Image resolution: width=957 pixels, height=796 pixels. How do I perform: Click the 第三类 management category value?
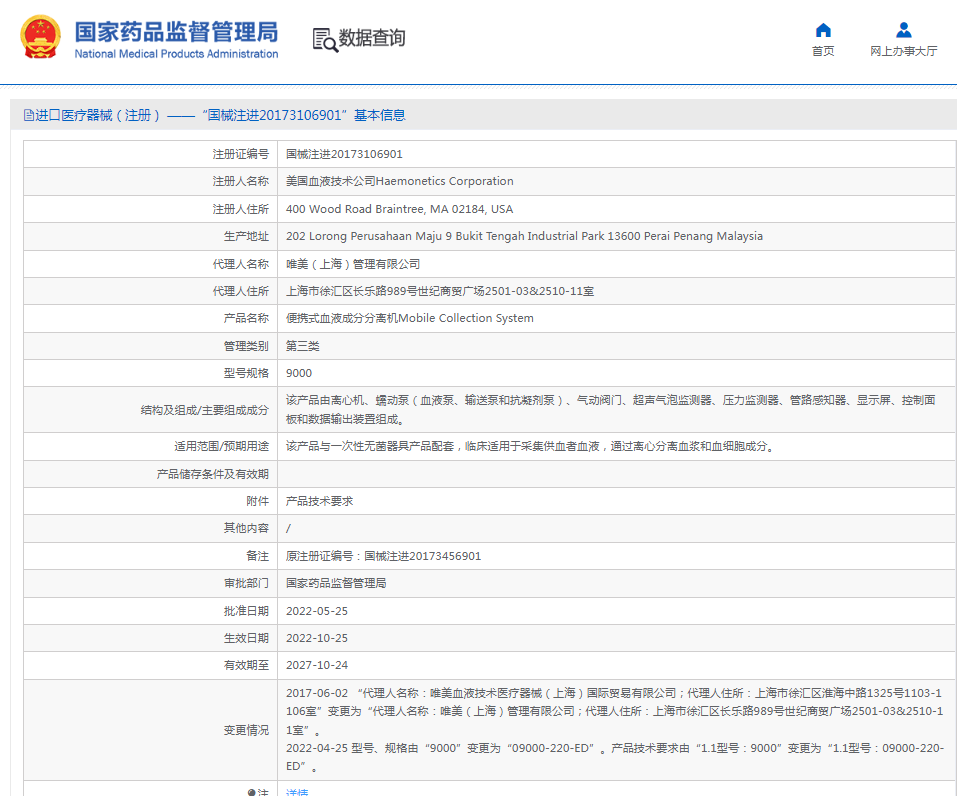pyautogui.click(x=303, y=346)
